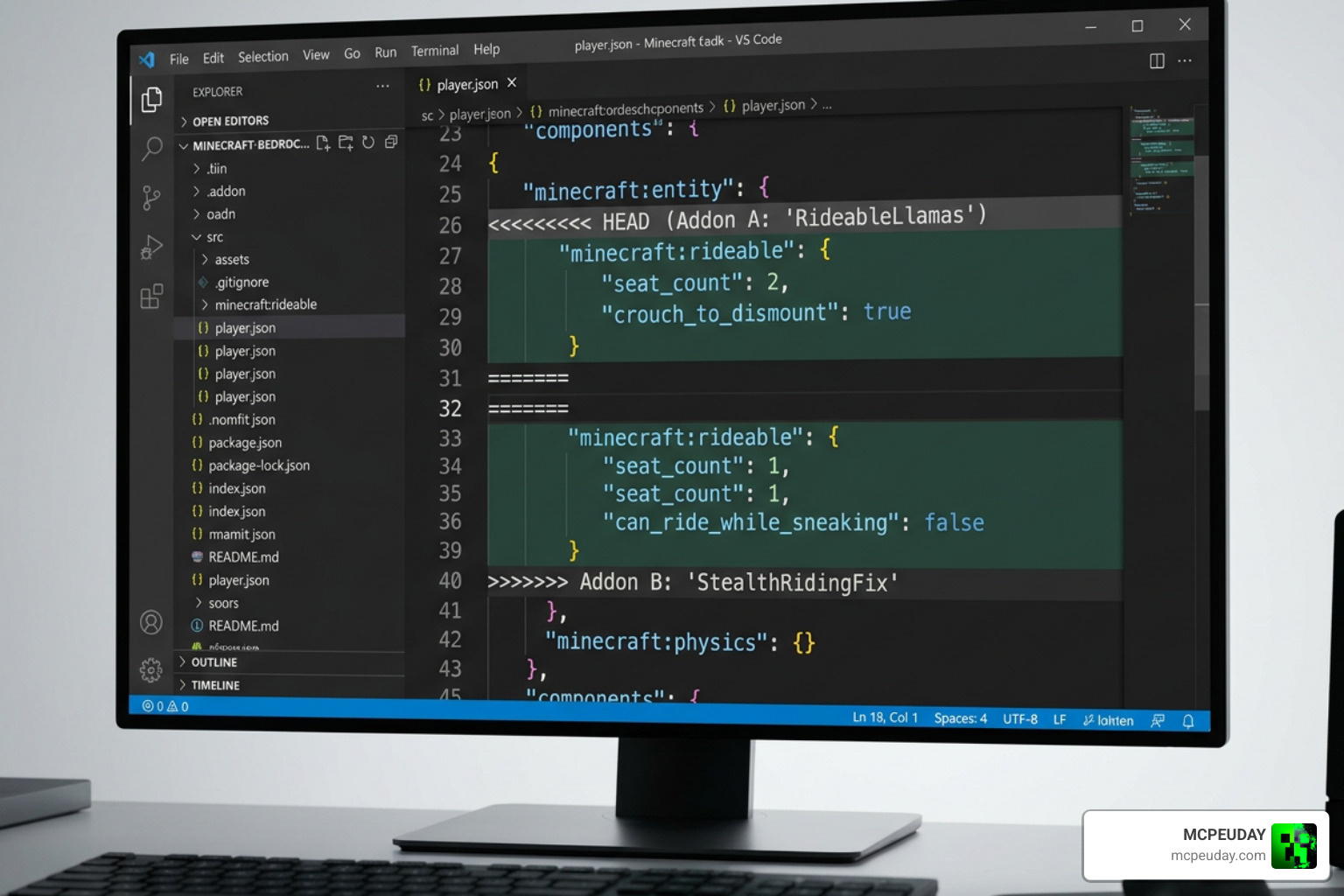1344x896 pixels.
Task: Show errors and warnings from the status bar
Action: point(165,706)
